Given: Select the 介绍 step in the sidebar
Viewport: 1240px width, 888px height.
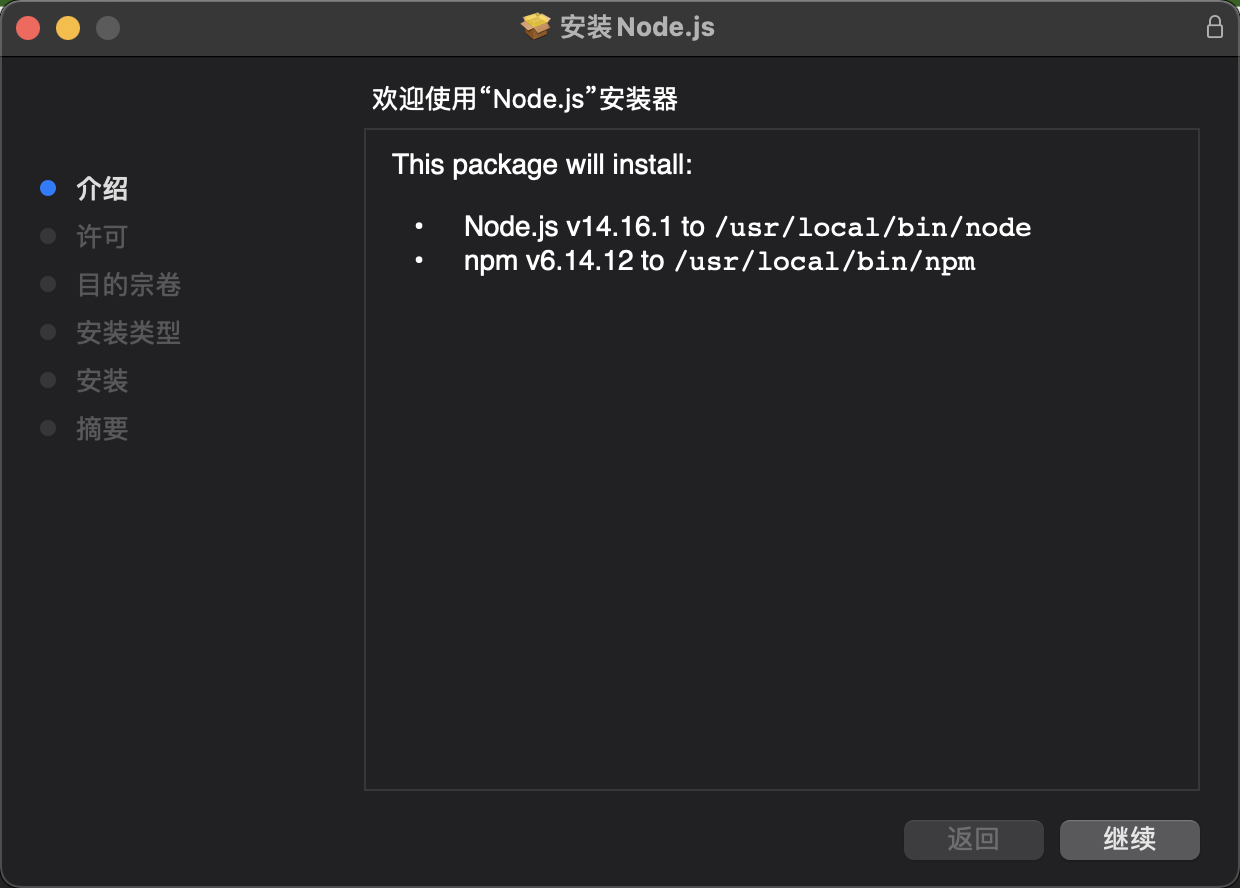Looking at the screenshot, I should pos(101,188).
